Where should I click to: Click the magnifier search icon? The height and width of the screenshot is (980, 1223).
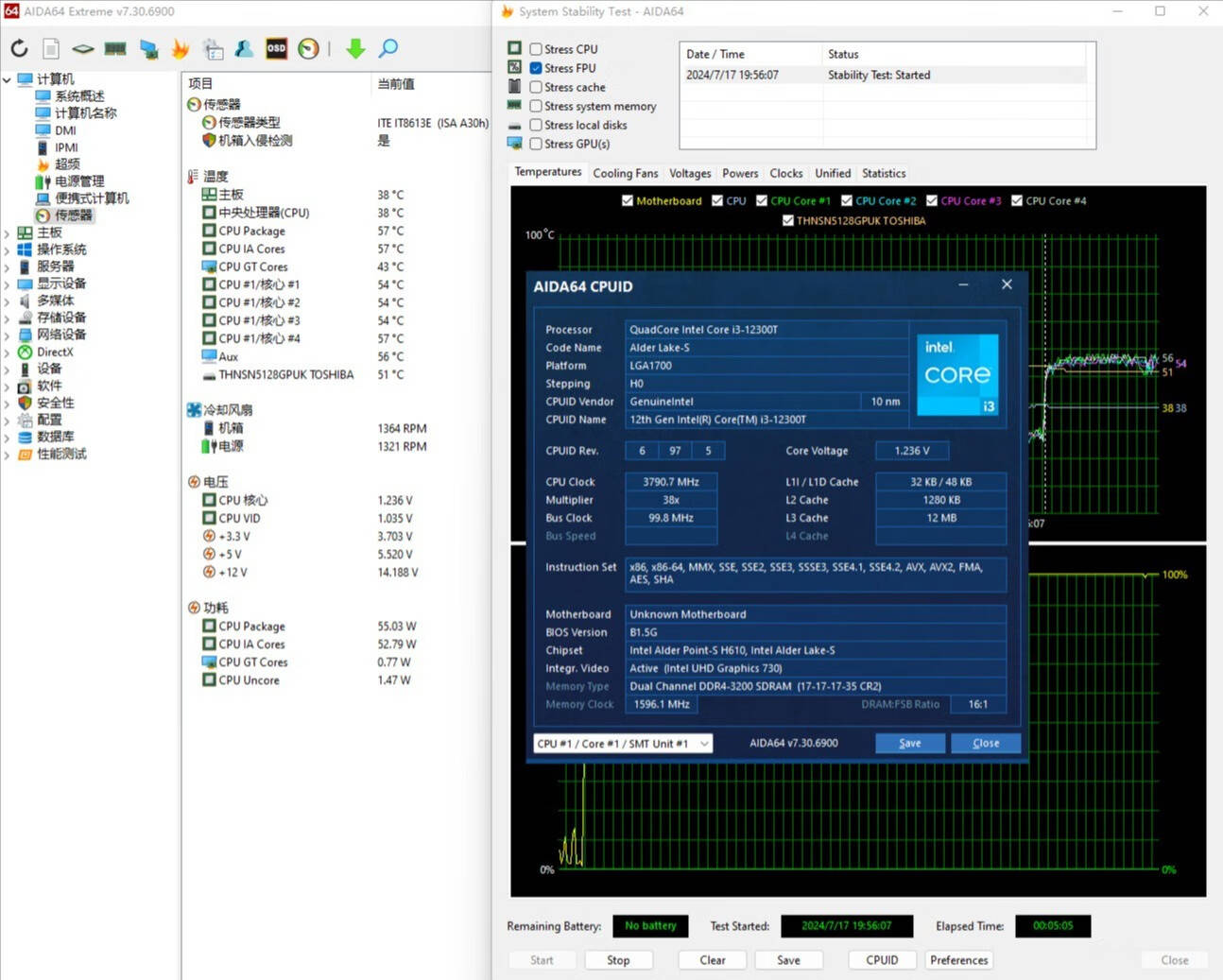tap(388, 48)
